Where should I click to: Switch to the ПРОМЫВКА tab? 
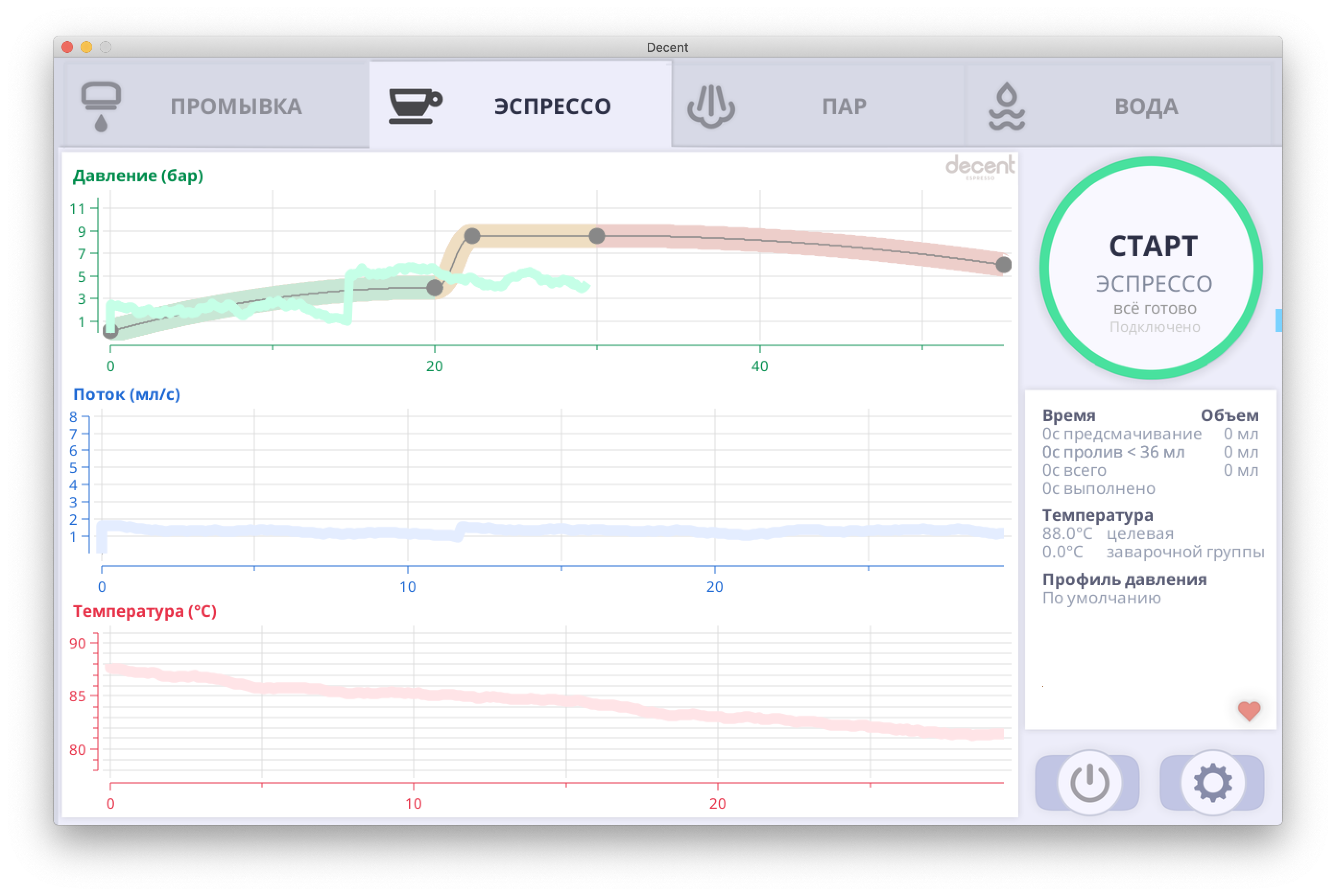click(236, 107)
